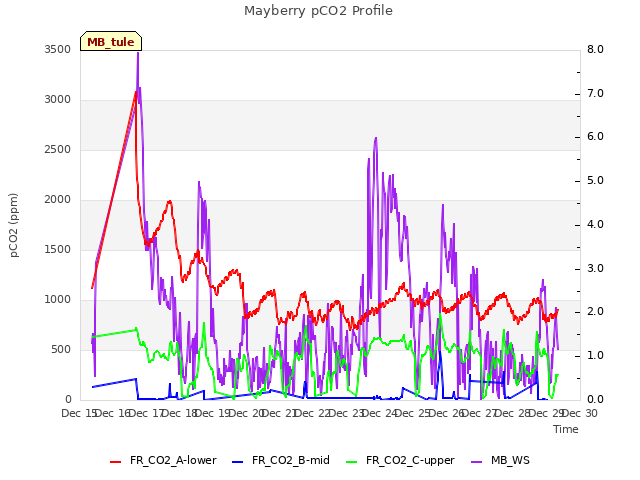The image size is (640, 480).
Task: Click the 1.0 right axis tick label
Action: pyautogui.click(x=595, y=356)
